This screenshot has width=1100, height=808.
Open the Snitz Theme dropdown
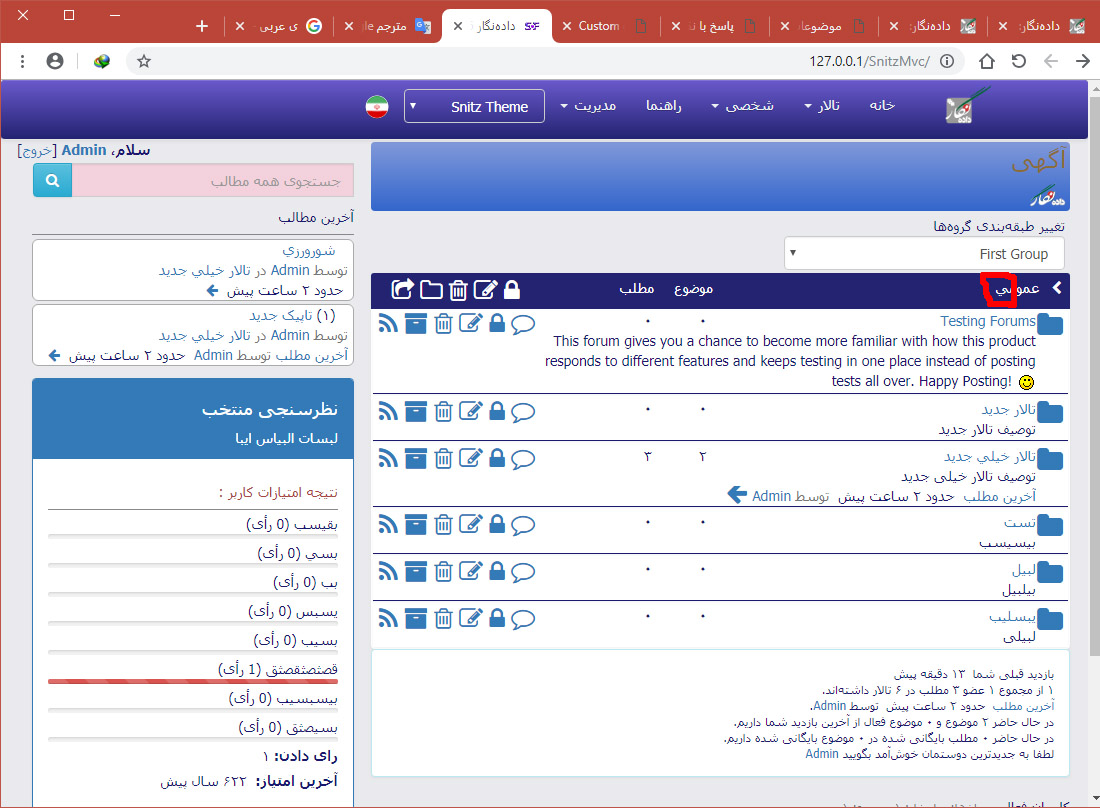click(x=474, y=106)
